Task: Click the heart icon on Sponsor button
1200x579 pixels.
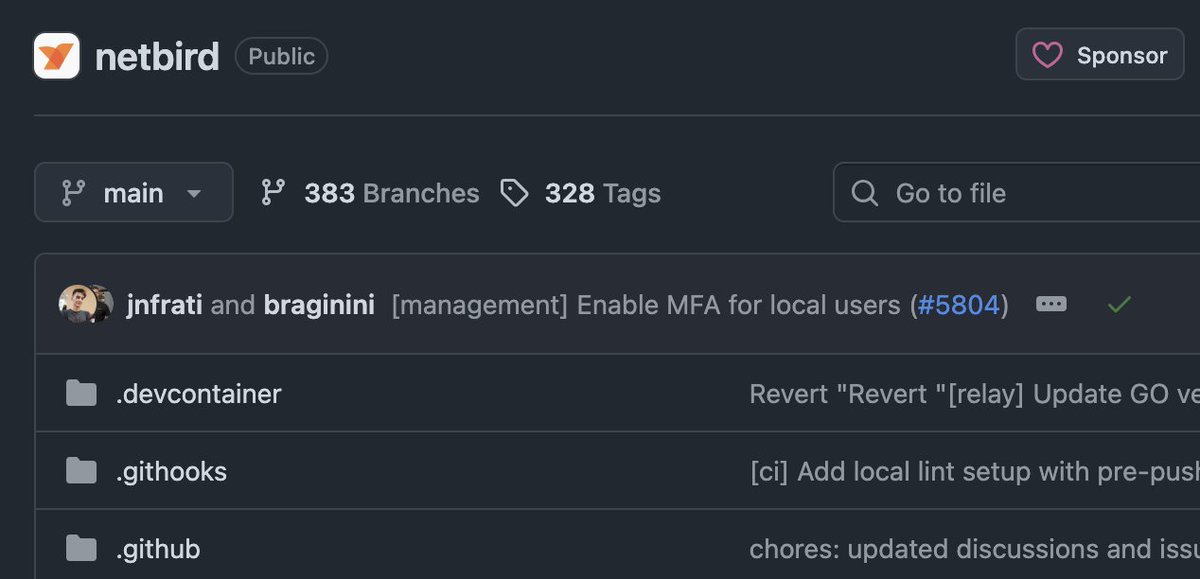Action: tap(1047, 55)
